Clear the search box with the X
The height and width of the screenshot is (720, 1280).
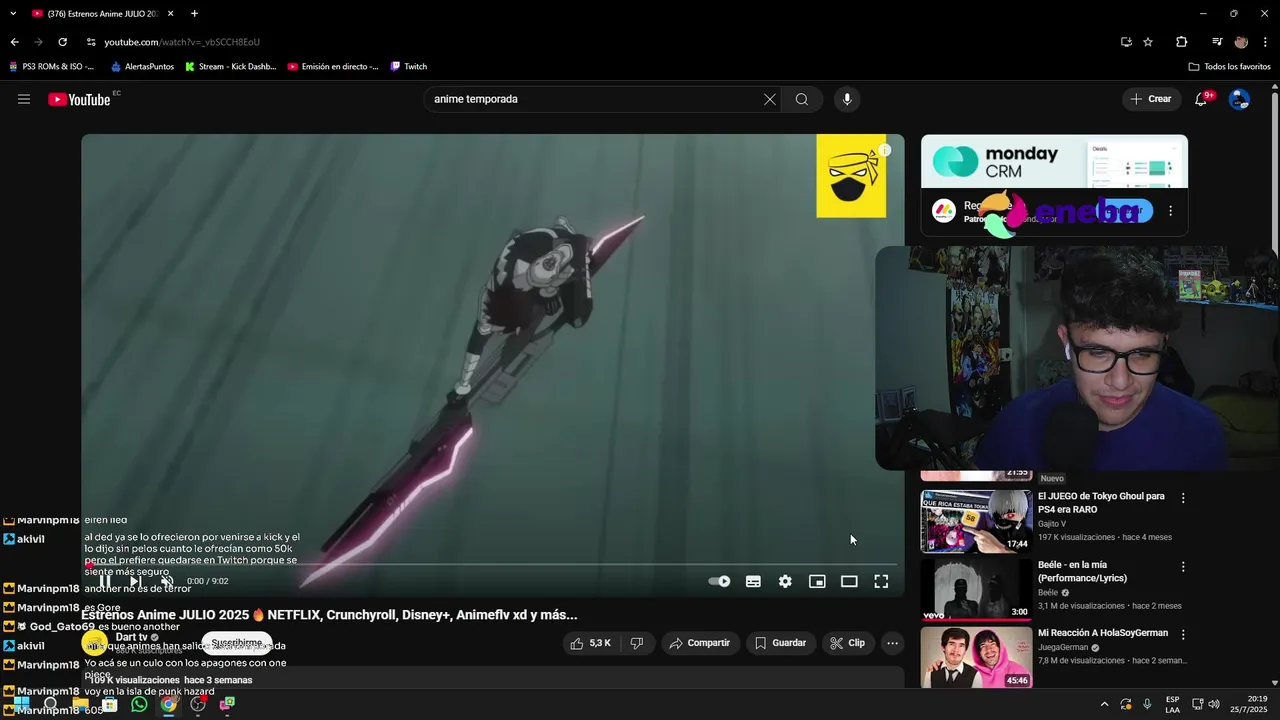point(769,99)
